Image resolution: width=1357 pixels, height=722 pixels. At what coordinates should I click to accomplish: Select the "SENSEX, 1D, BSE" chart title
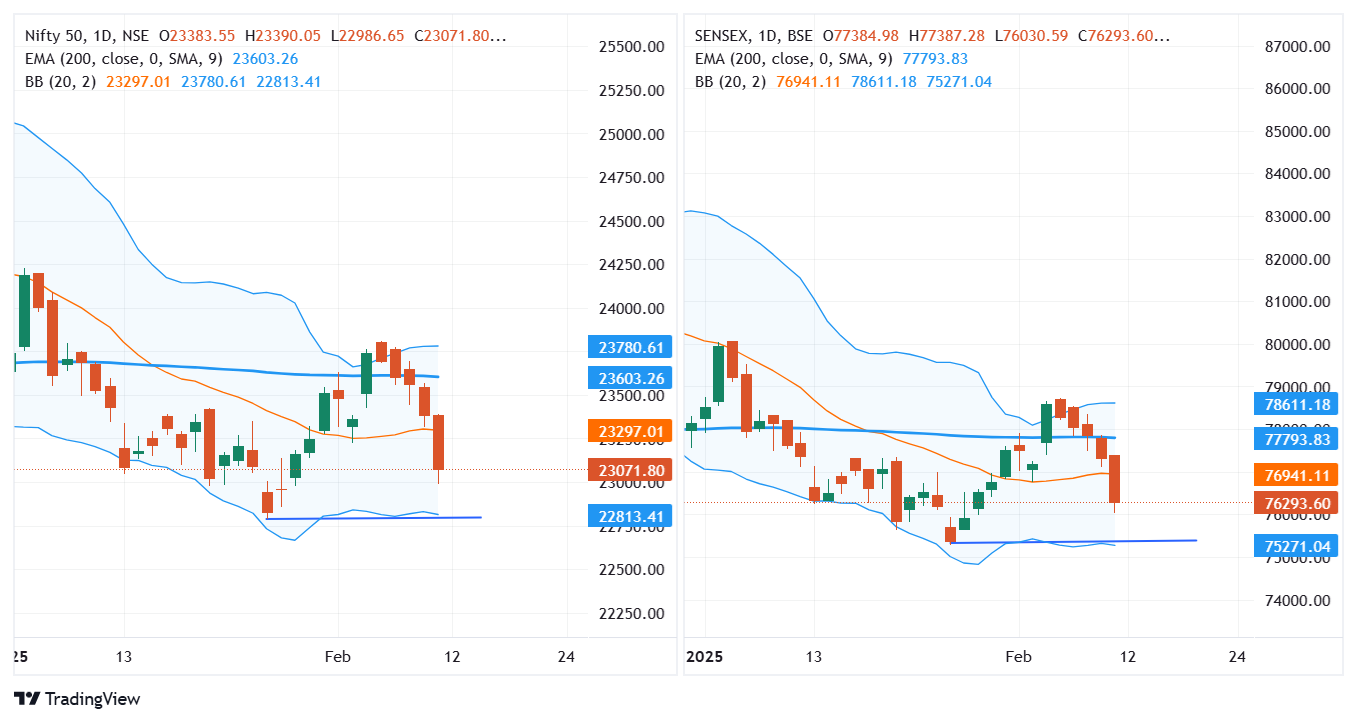[x=751, y=36]
